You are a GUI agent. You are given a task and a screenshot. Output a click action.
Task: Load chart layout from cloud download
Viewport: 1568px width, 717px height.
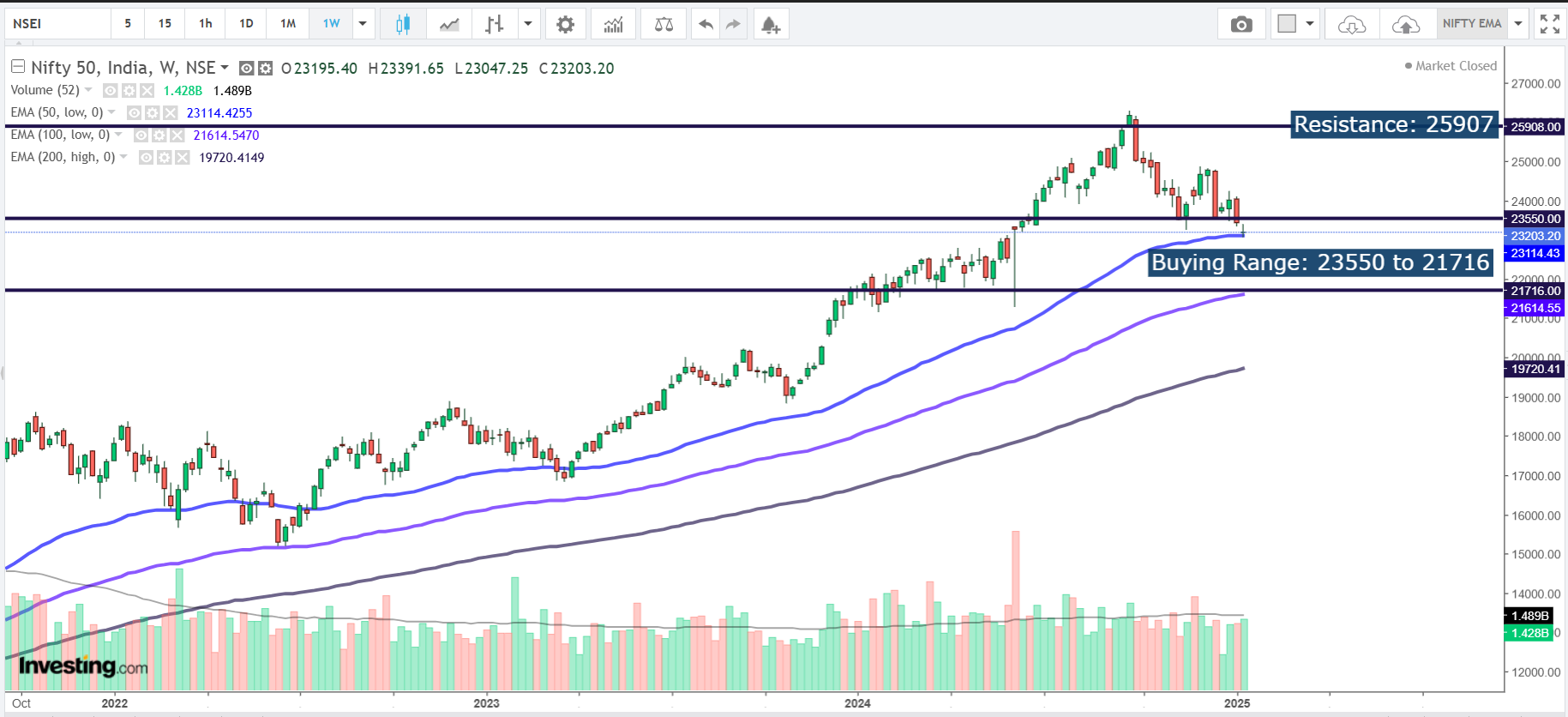pyautogui.click(x=1352, y=24)
